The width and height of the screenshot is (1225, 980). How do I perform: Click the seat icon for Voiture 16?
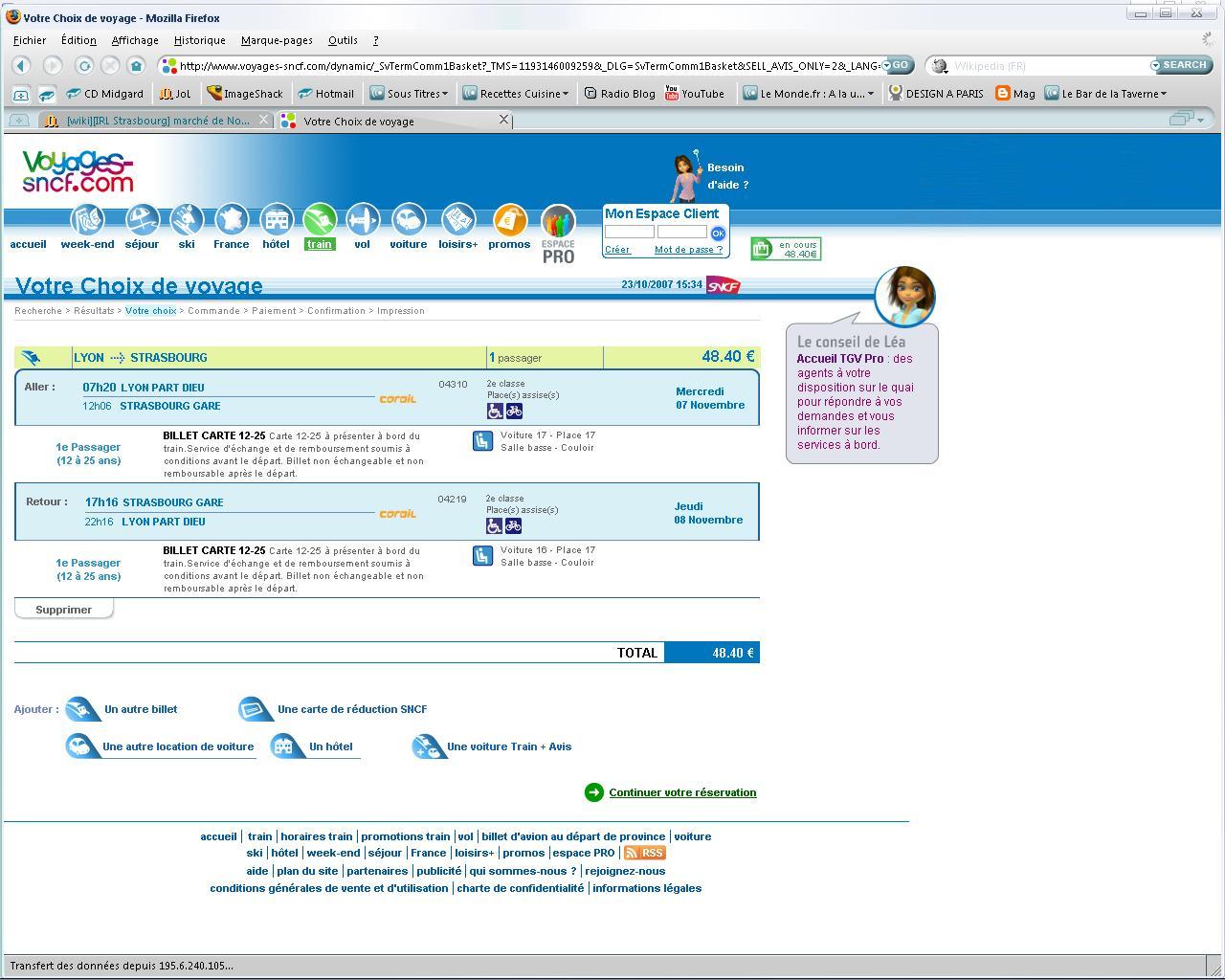coord(483,555)
